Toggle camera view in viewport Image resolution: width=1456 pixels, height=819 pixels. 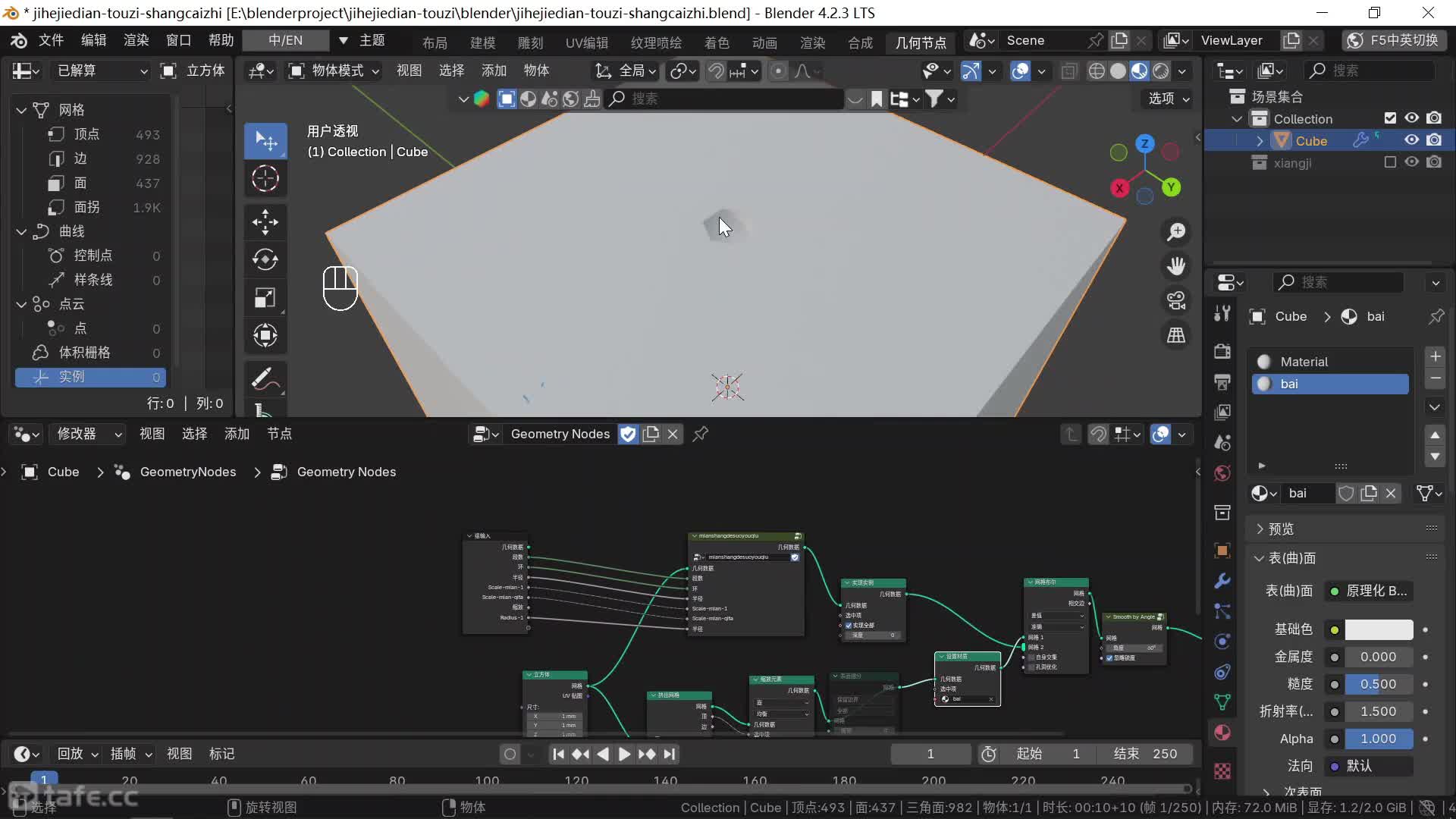[x=1176, y=300]
